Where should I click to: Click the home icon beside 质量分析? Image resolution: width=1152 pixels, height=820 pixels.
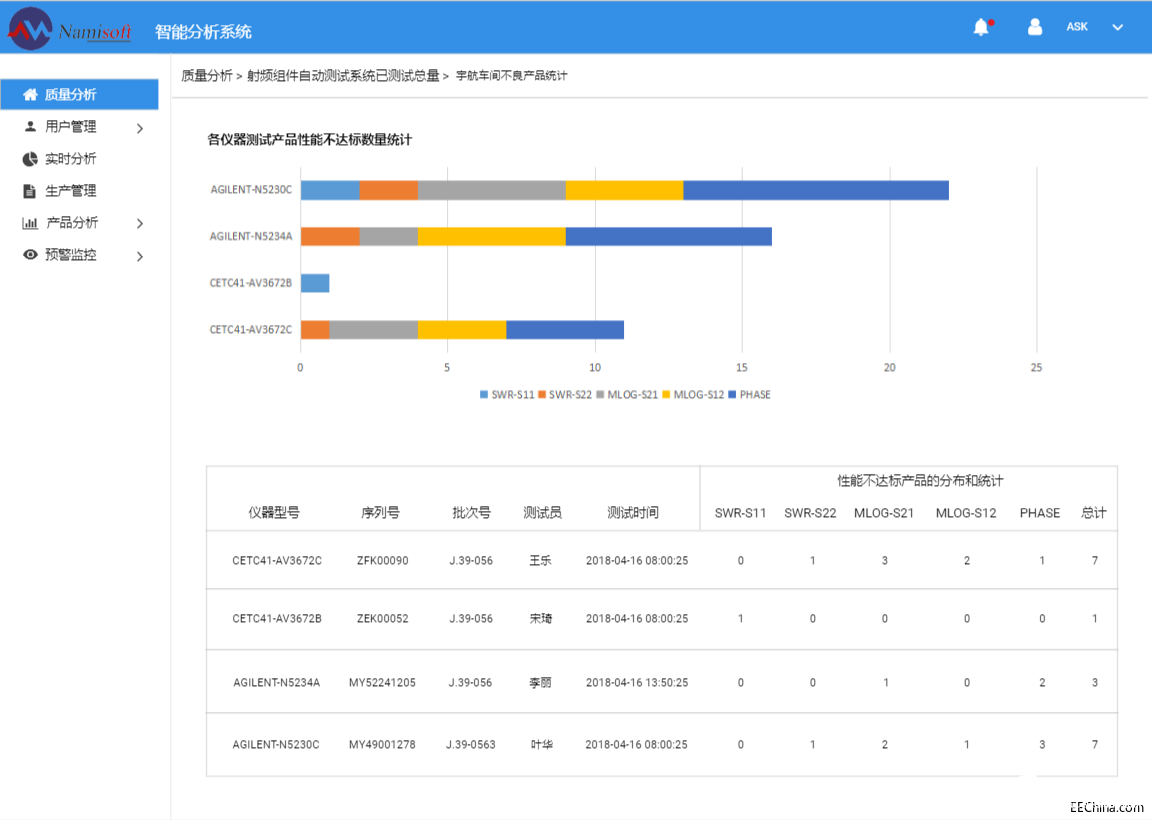pos(30,95)
